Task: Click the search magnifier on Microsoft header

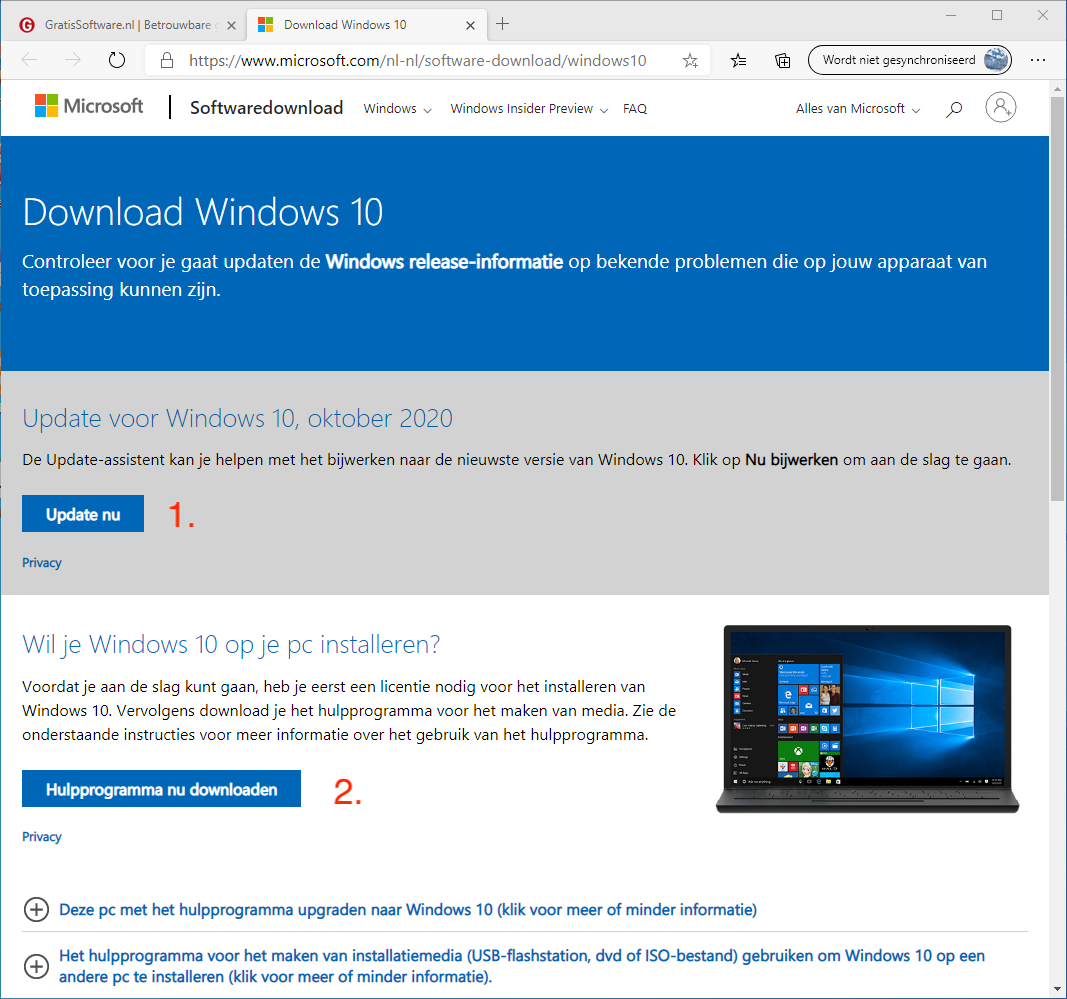Action: pos(954,109)
